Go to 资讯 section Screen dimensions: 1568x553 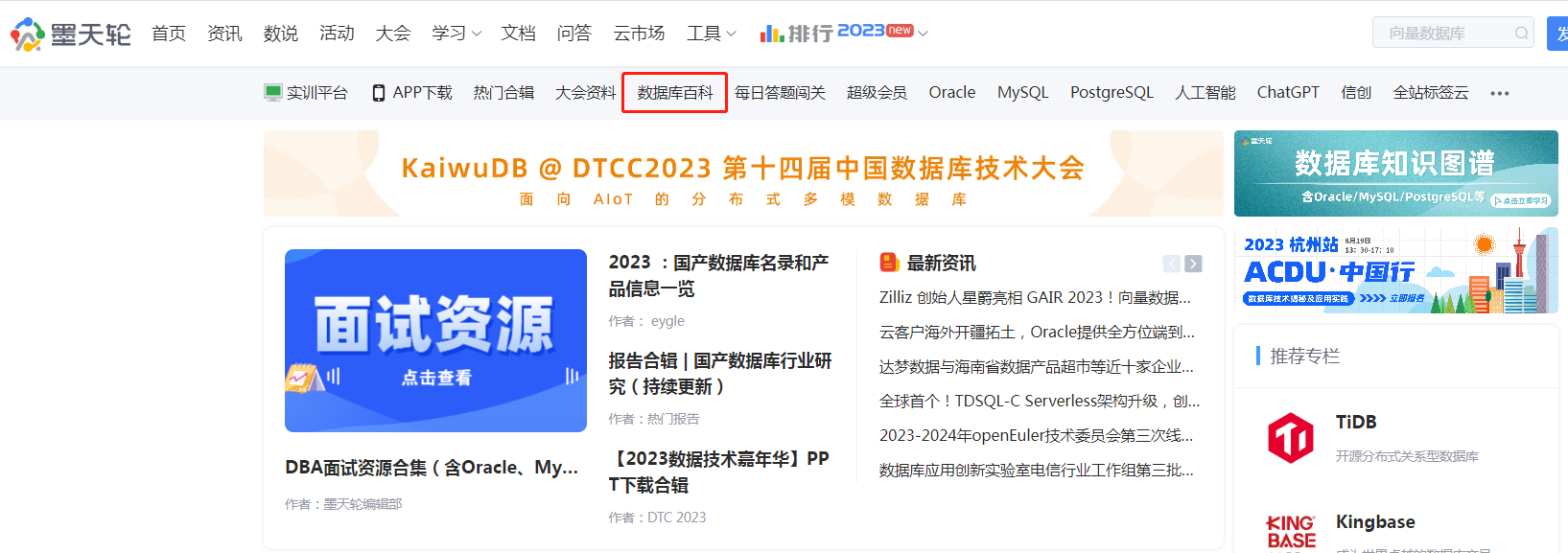pos(224,34)
